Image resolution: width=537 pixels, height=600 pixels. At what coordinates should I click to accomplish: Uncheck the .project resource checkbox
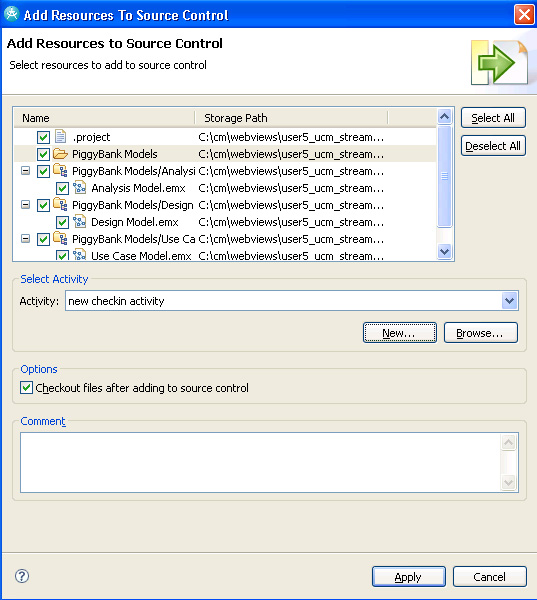pos(43,137)
